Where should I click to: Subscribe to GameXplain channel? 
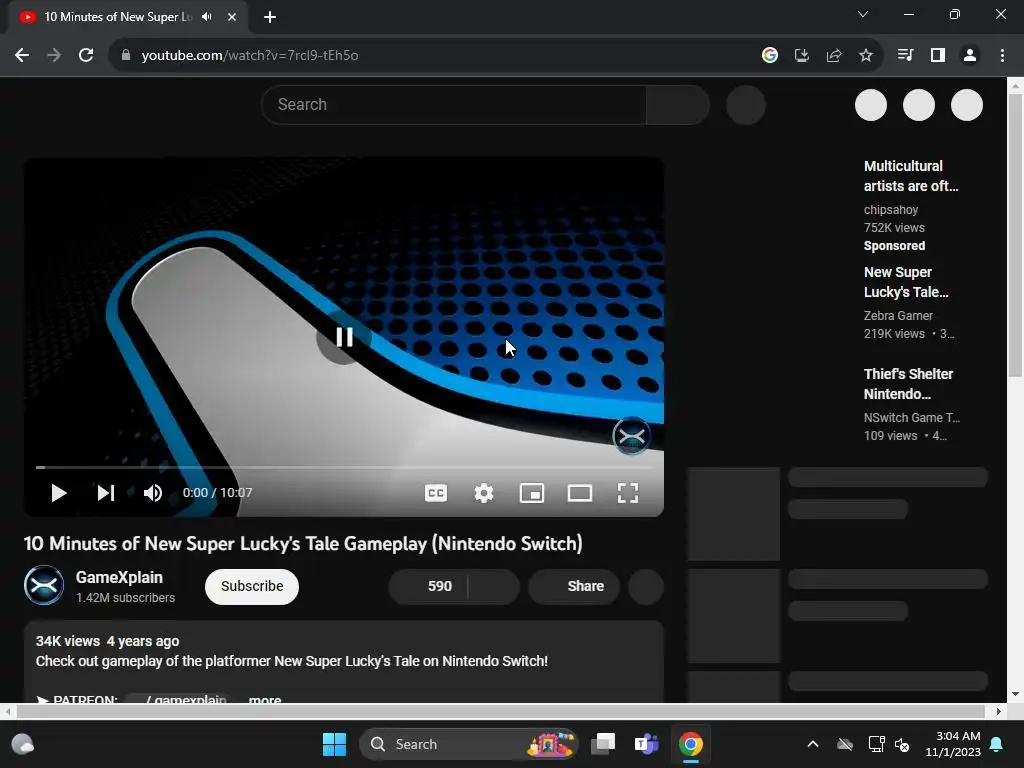tap(252, 586)
